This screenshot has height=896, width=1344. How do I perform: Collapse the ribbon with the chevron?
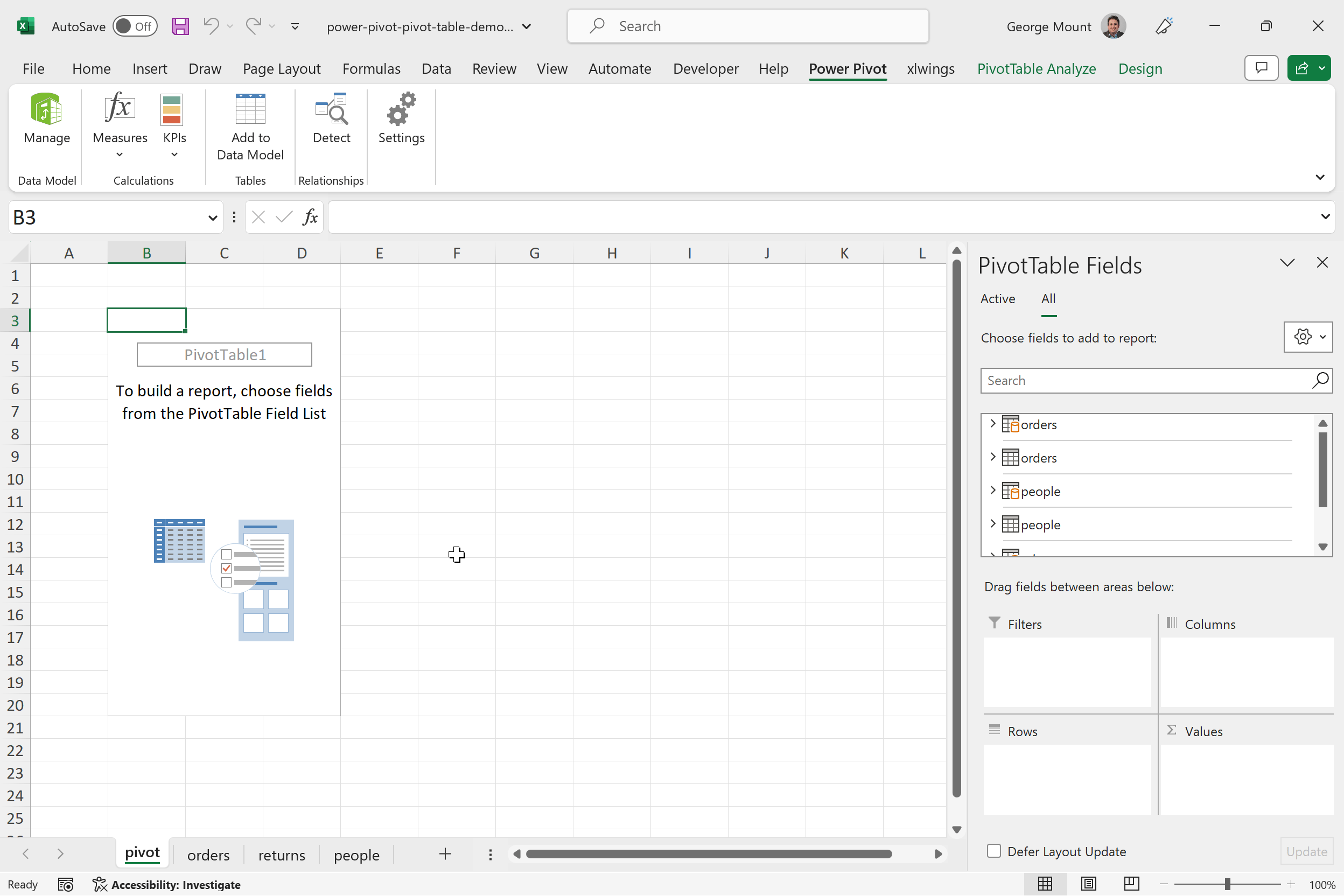coord(1320,177)
